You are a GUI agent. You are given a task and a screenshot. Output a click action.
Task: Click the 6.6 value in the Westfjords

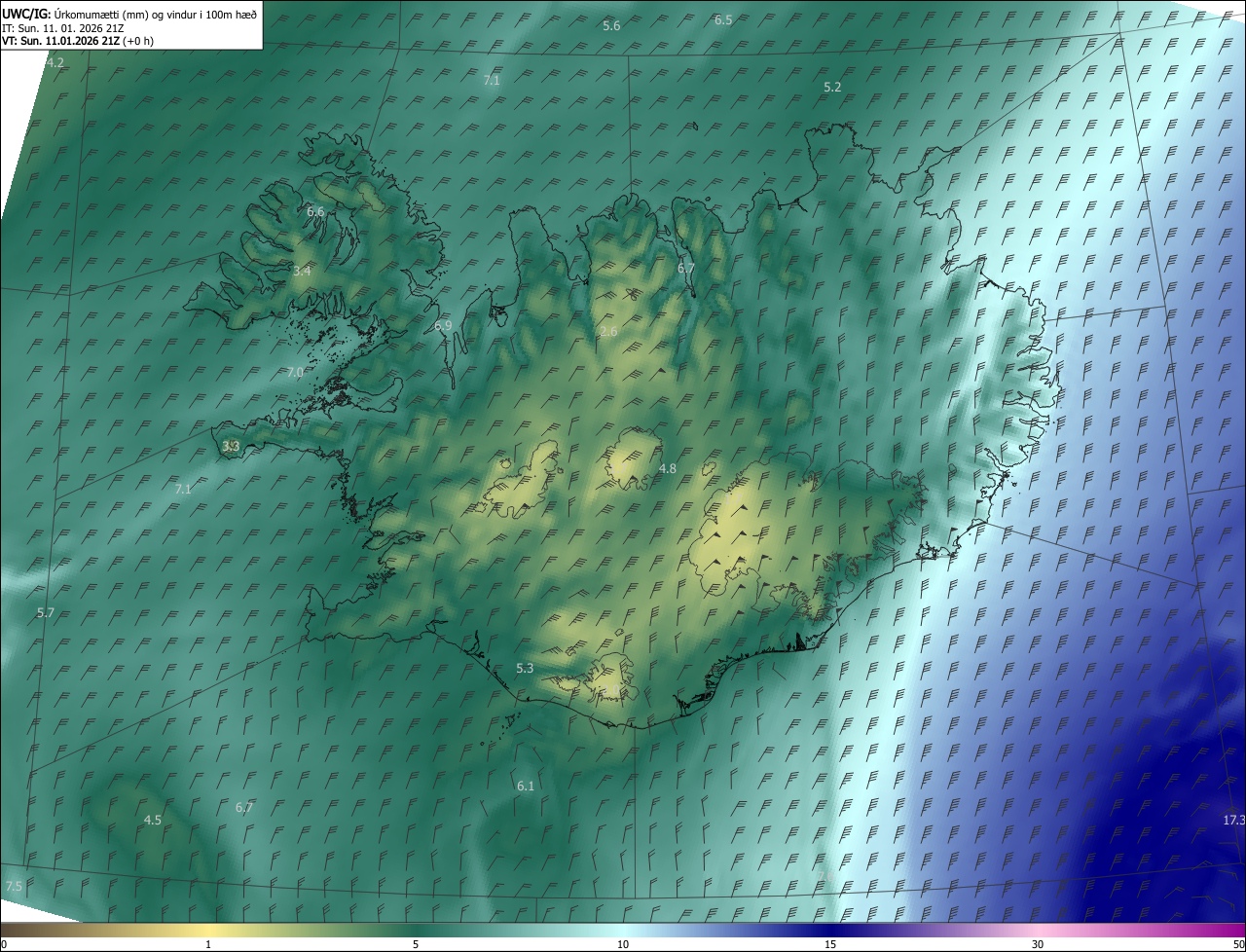click(315, 211)
